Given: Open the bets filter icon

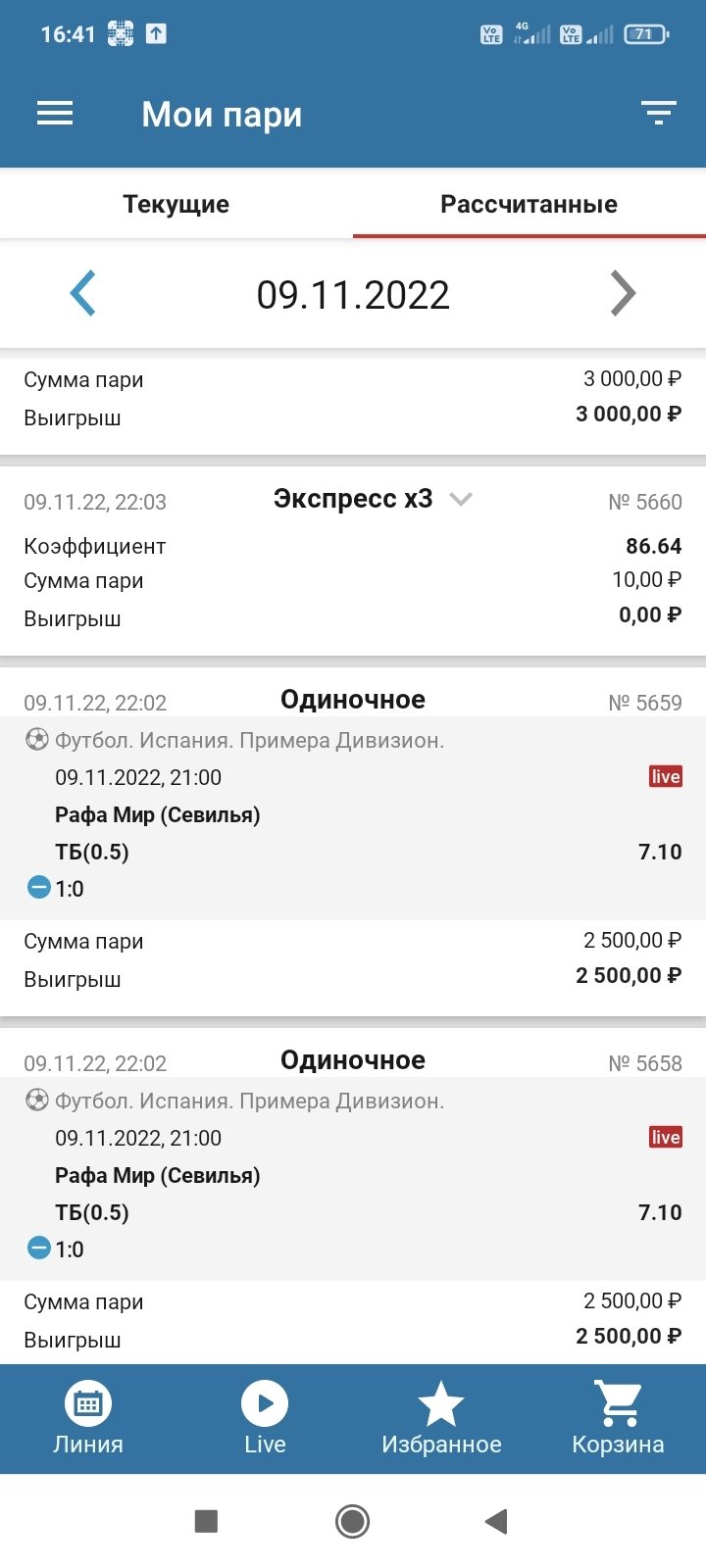Looking at the screenshot, I should point(659,114).
